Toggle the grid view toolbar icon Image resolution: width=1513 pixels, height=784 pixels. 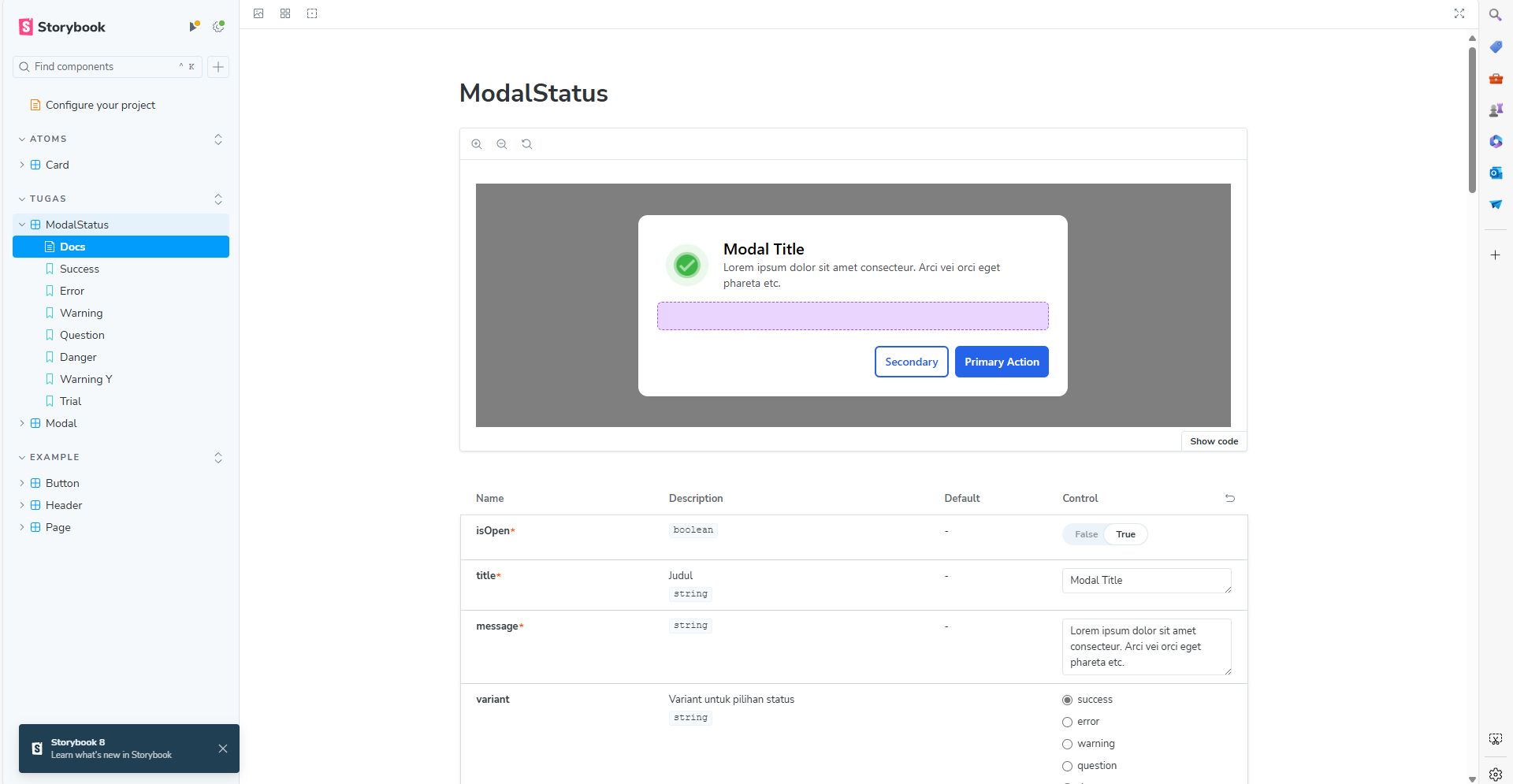[x=285, y=13]
